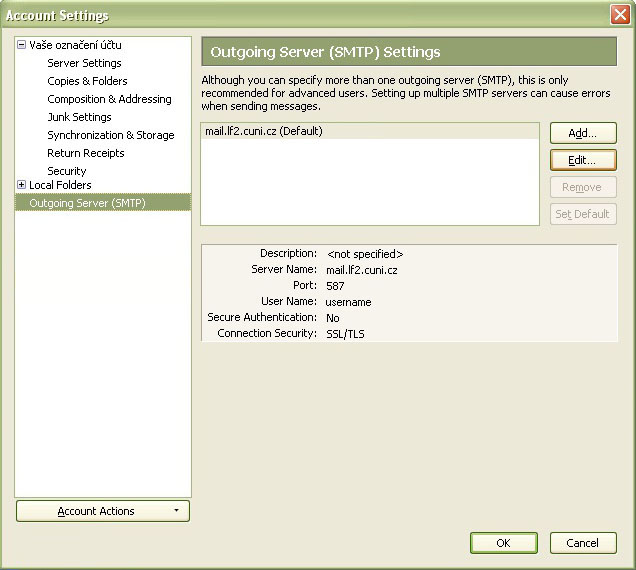Select Local Folders in the tree

point(60,185)
